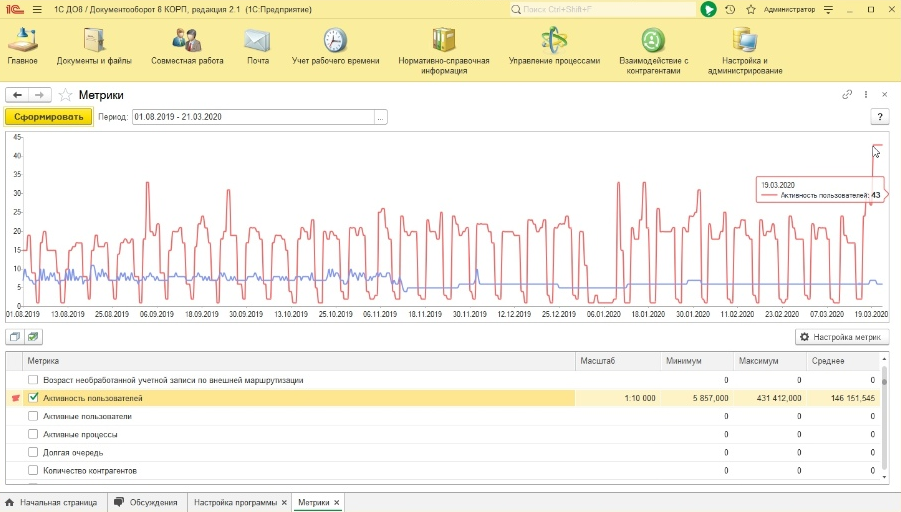
Task: Click red color flag of Активность пользователей
Action: pyautogui.click(x=16, y=398)
